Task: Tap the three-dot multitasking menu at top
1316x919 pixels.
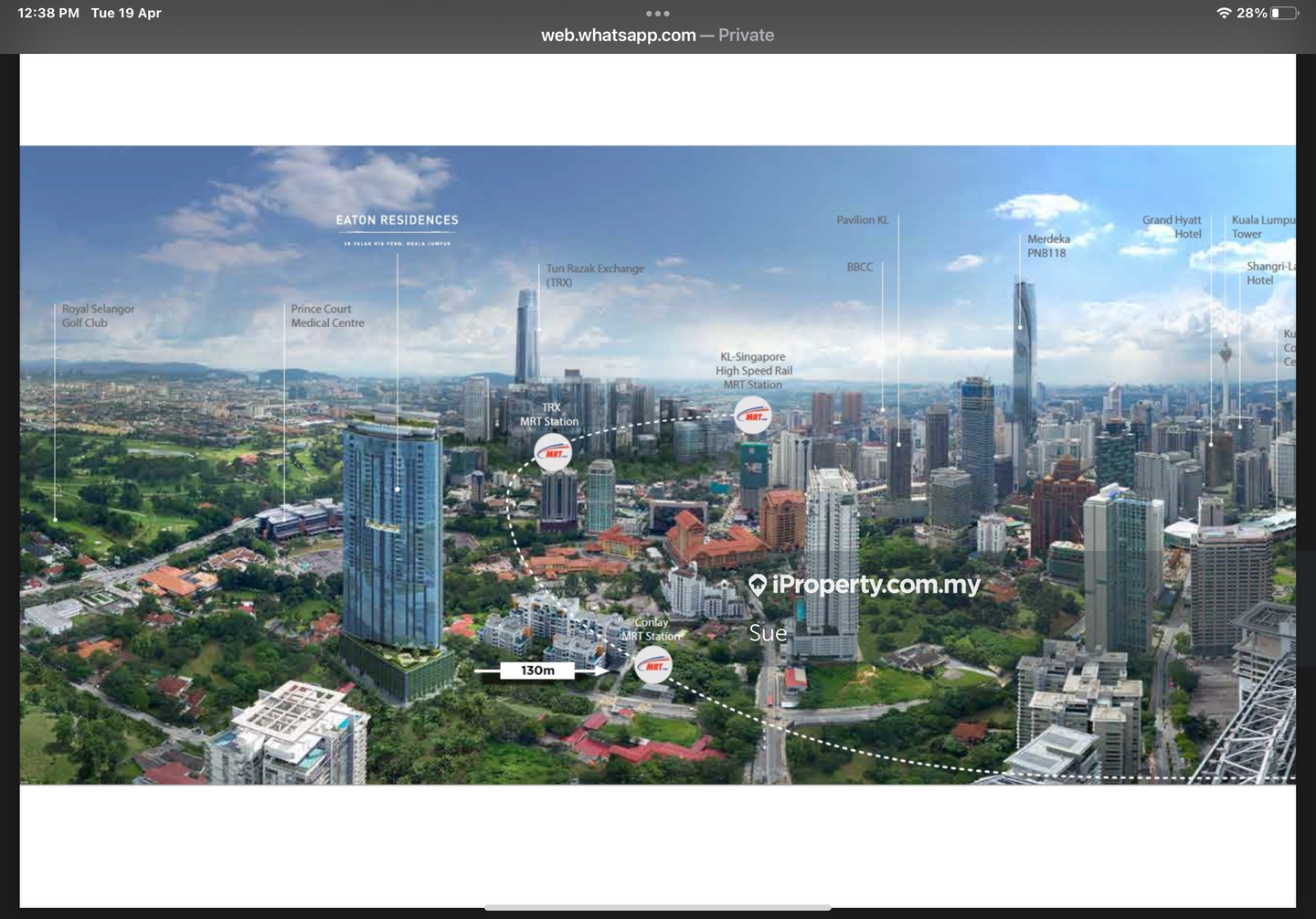Action: [x=657, y=14]
